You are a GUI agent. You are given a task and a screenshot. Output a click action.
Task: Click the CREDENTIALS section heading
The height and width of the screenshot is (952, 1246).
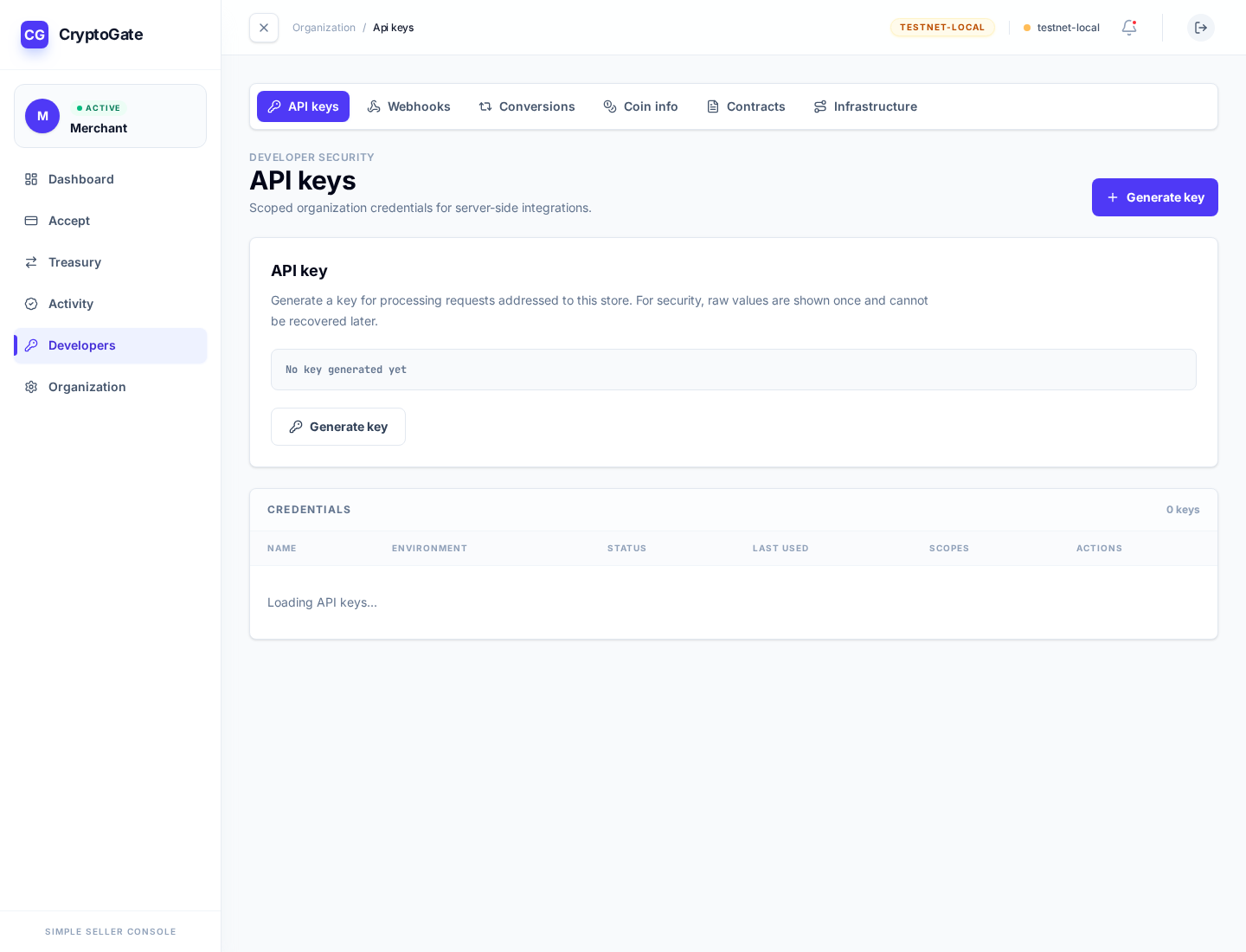click(x=309, y=510)
